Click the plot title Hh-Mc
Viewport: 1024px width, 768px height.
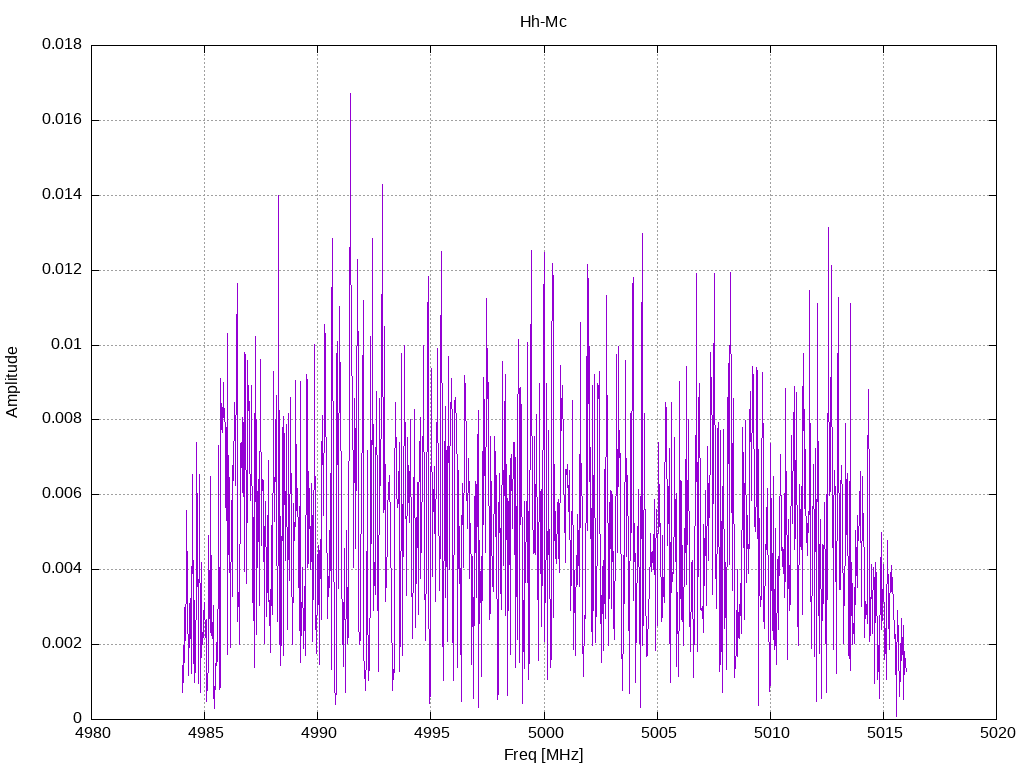(543, 22)
